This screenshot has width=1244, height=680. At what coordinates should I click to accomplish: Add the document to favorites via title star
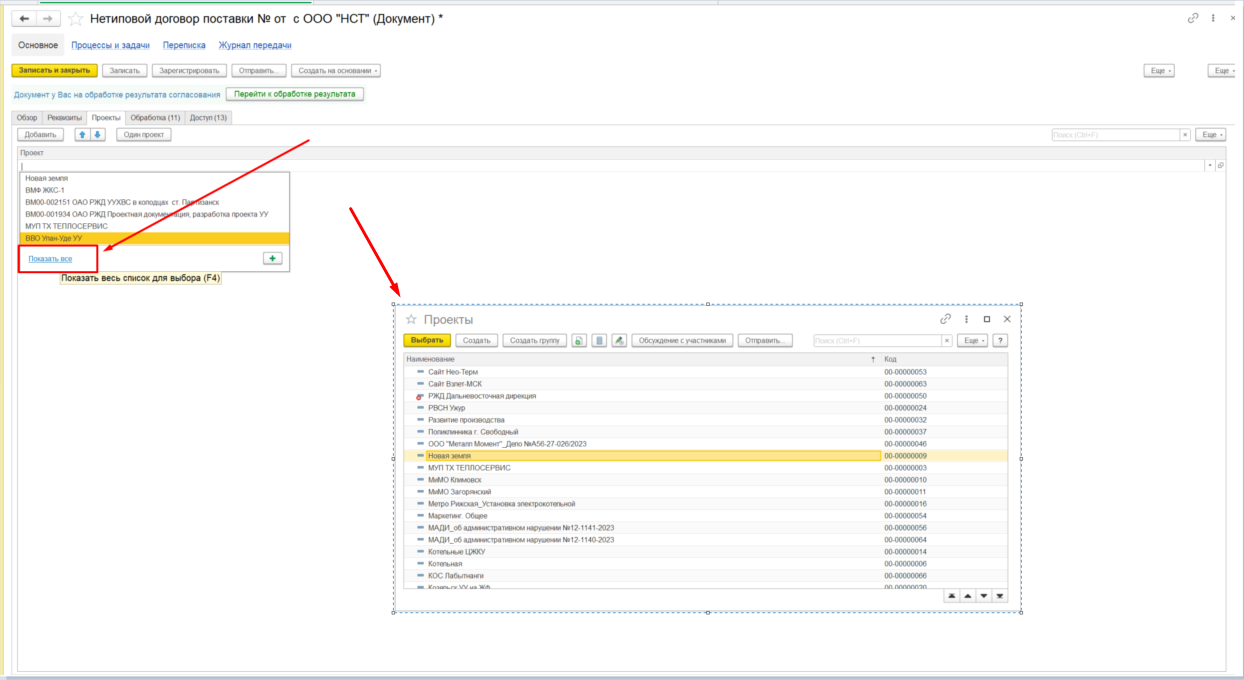(75, 19)
